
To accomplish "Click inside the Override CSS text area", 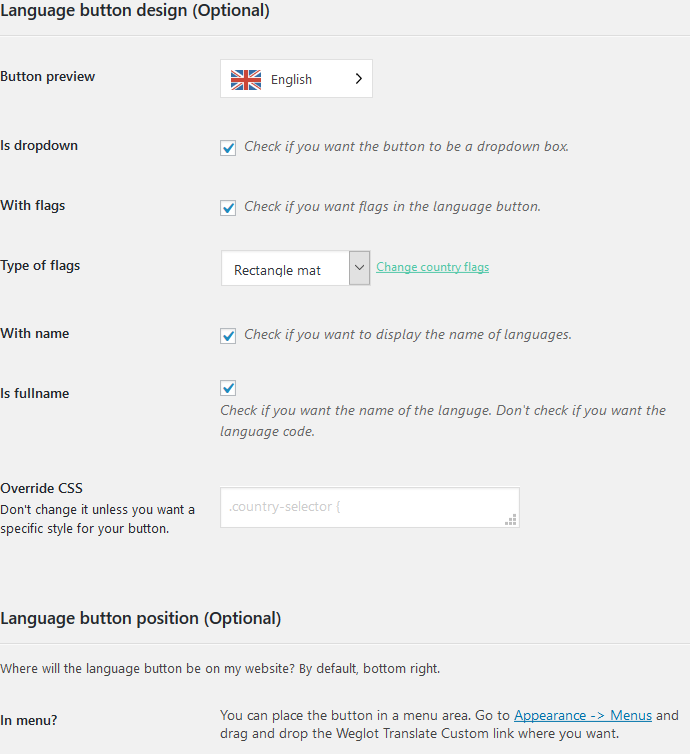I will [x=370, y=507].
